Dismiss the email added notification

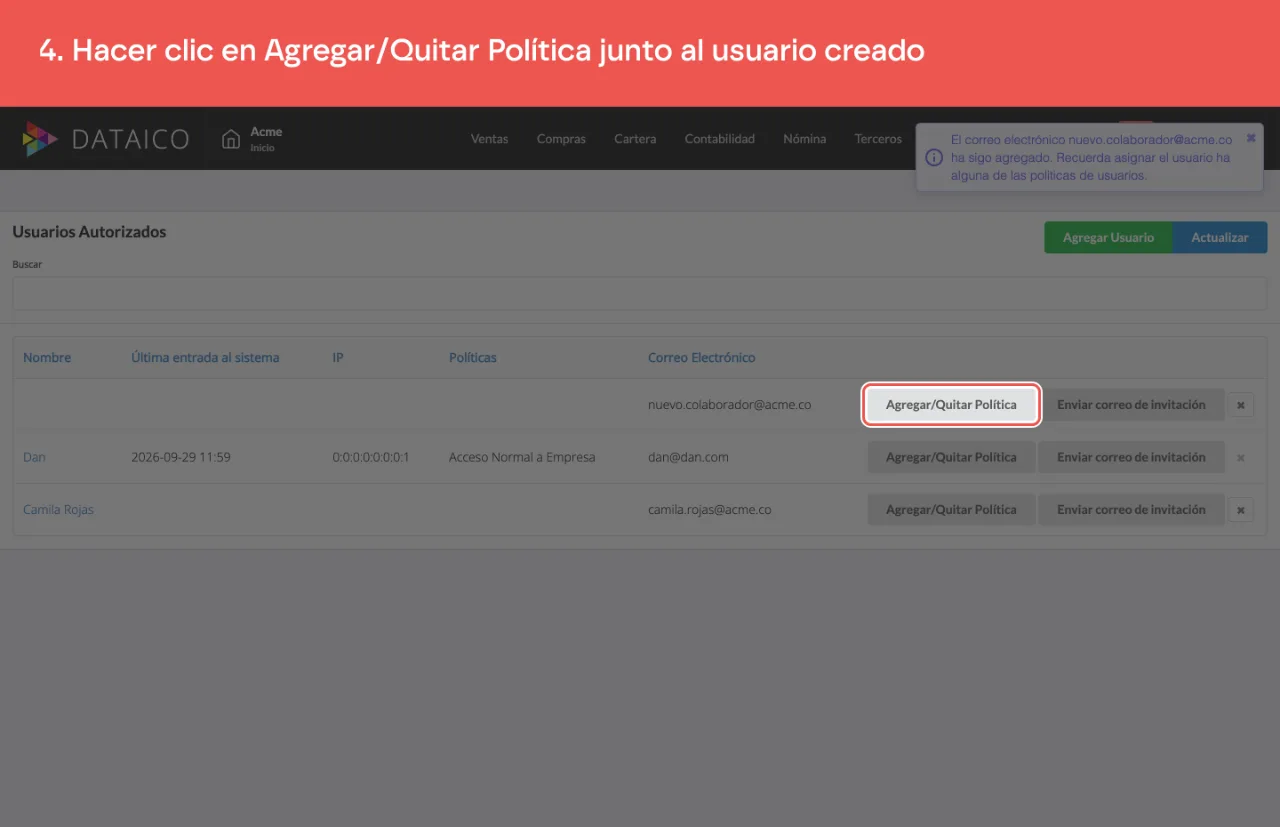[1251, 138]
